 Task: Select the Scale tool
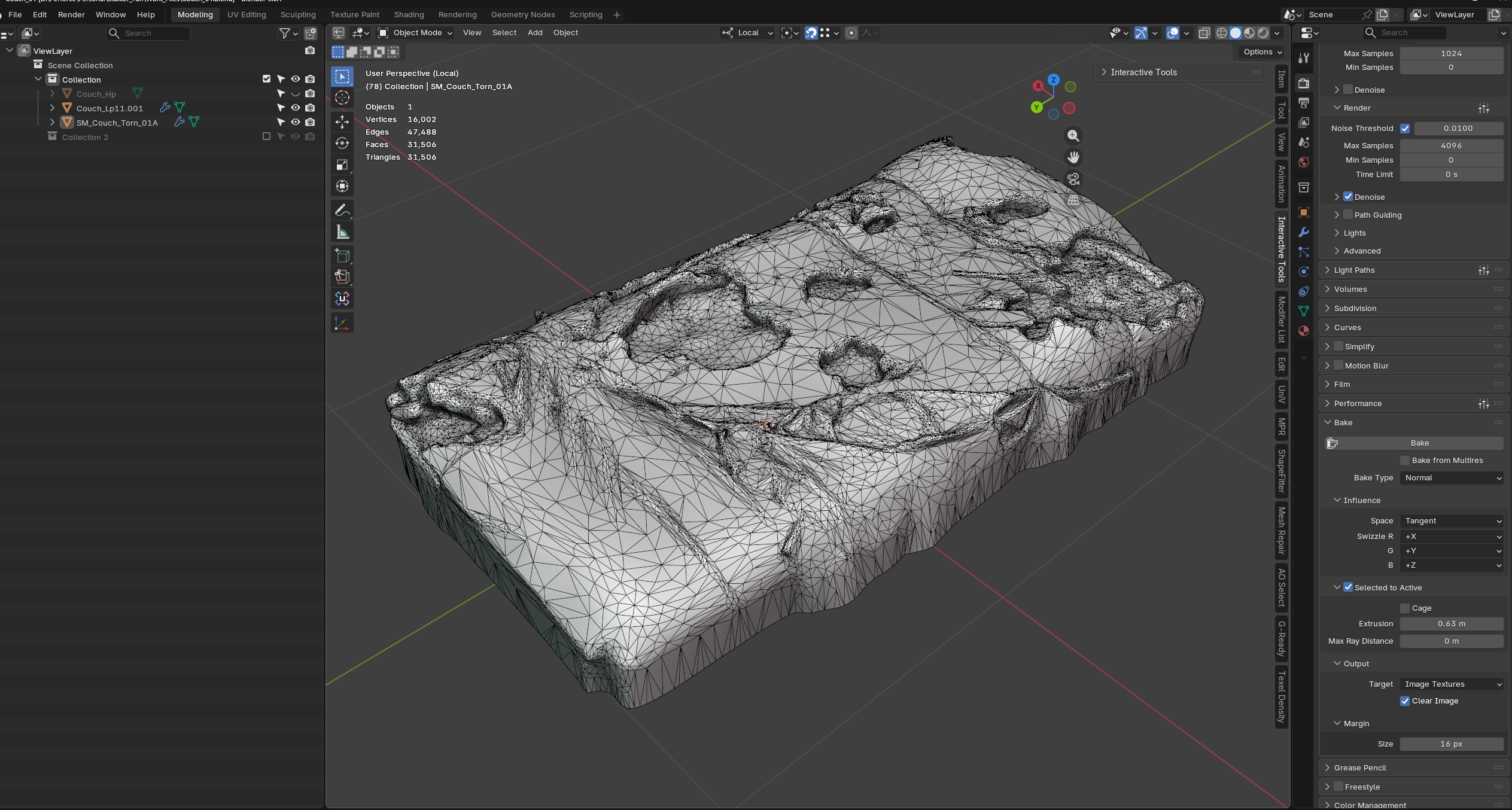click(x=342, y=165)
